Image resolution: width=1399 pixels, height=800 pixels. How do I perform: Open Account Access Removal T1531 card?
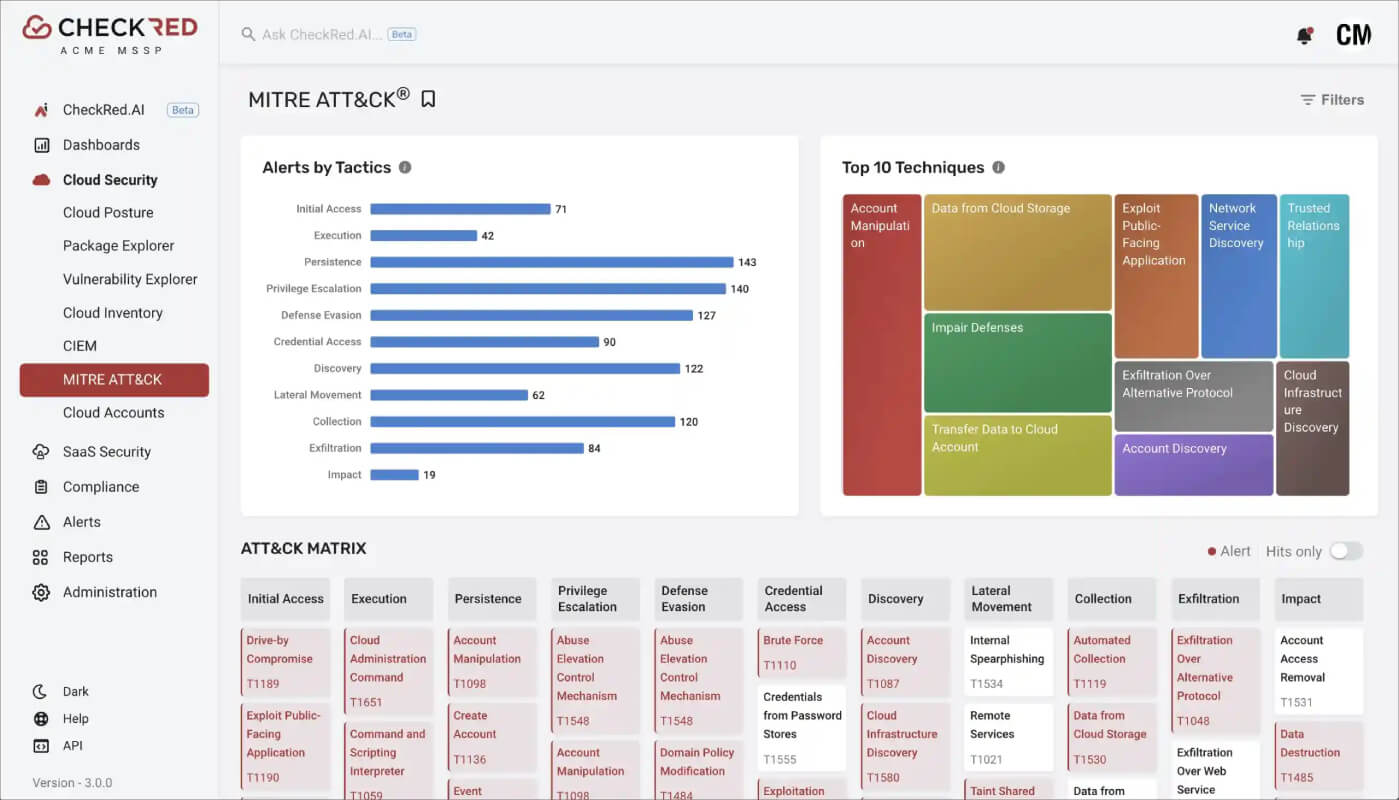pos(1319,672)
